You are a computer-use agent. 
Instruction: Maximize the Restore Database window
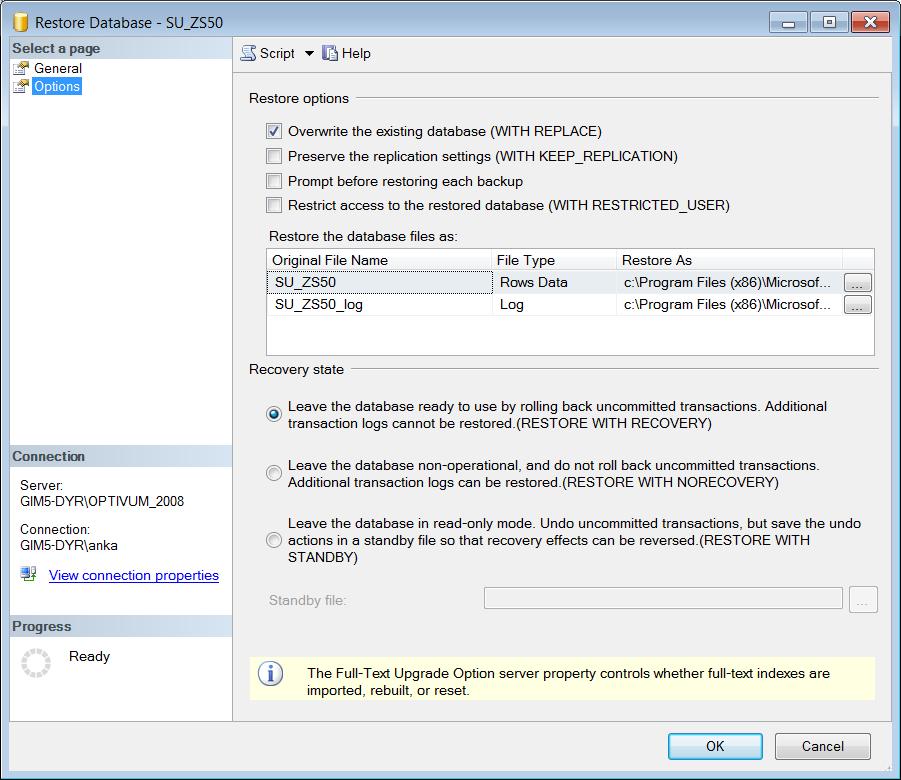point(829,22)
